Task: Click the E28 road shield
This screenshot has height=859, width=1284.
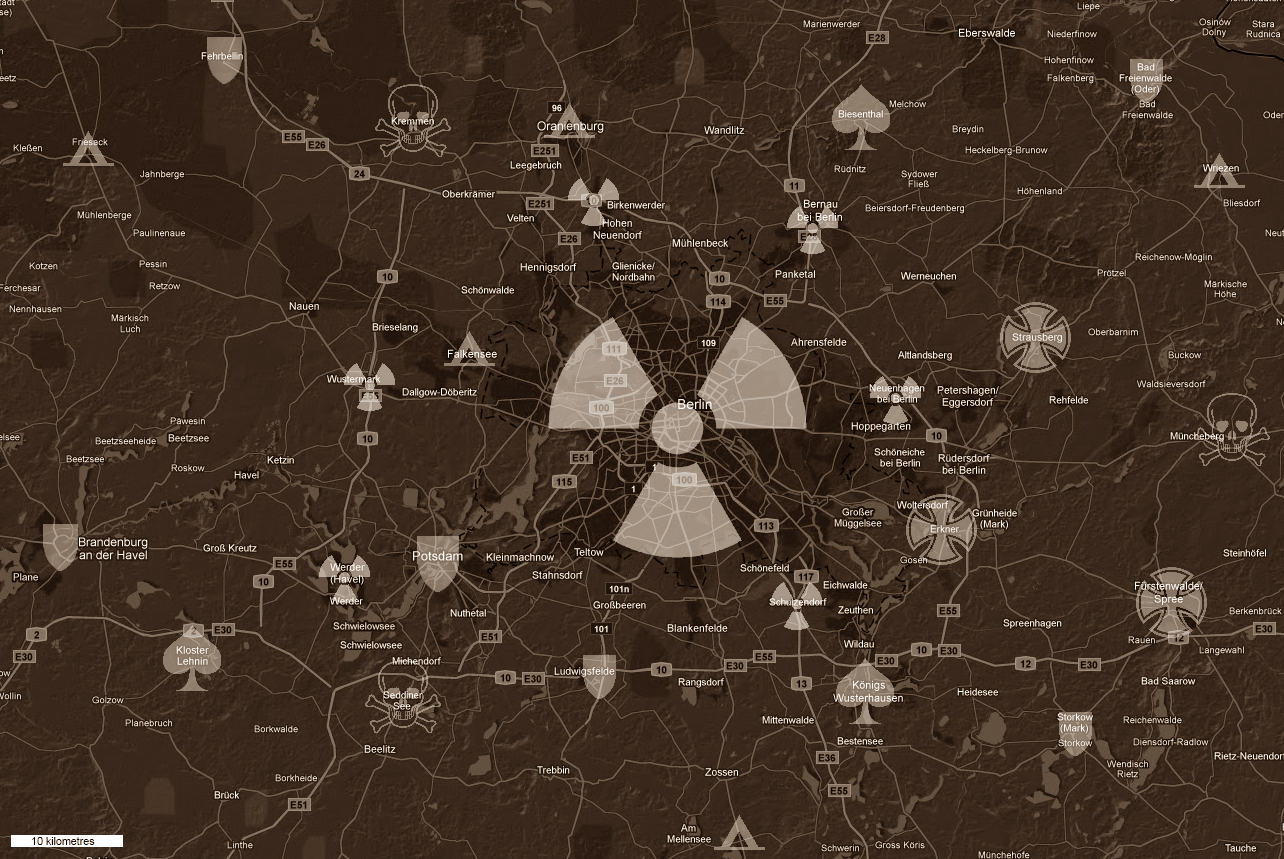Action: [x=877, y=37]
